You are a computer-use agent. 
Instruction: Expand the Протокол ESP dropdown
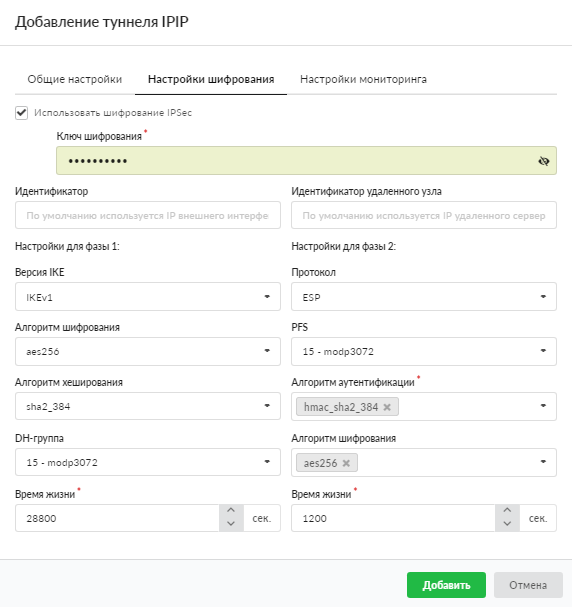point(424,297)
